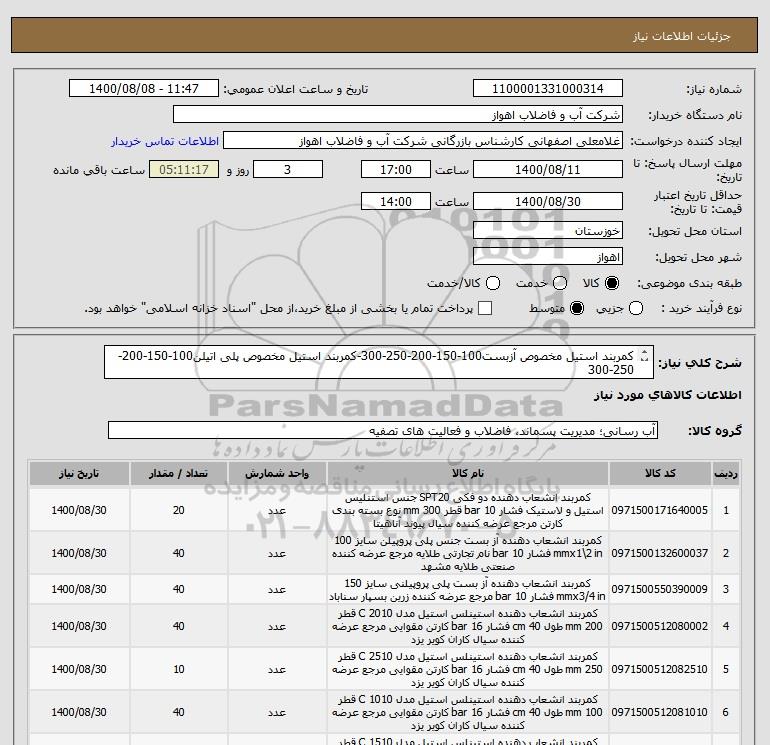Click the buyer name field شرکت آب و فاضلاب اهواز
Image resolution: width=770 pixels, height=745 pixels.
point(398,114)
